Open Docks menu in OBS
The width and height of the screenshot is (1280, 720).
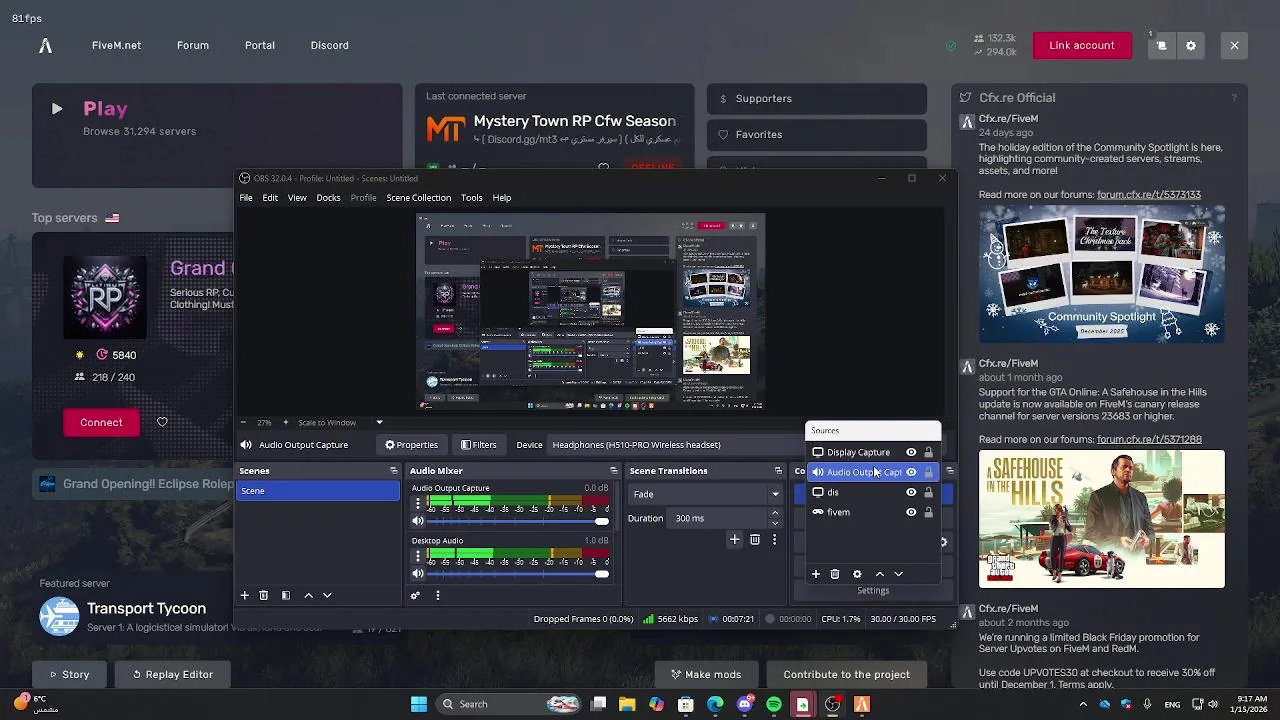click(x=328, y=198)
